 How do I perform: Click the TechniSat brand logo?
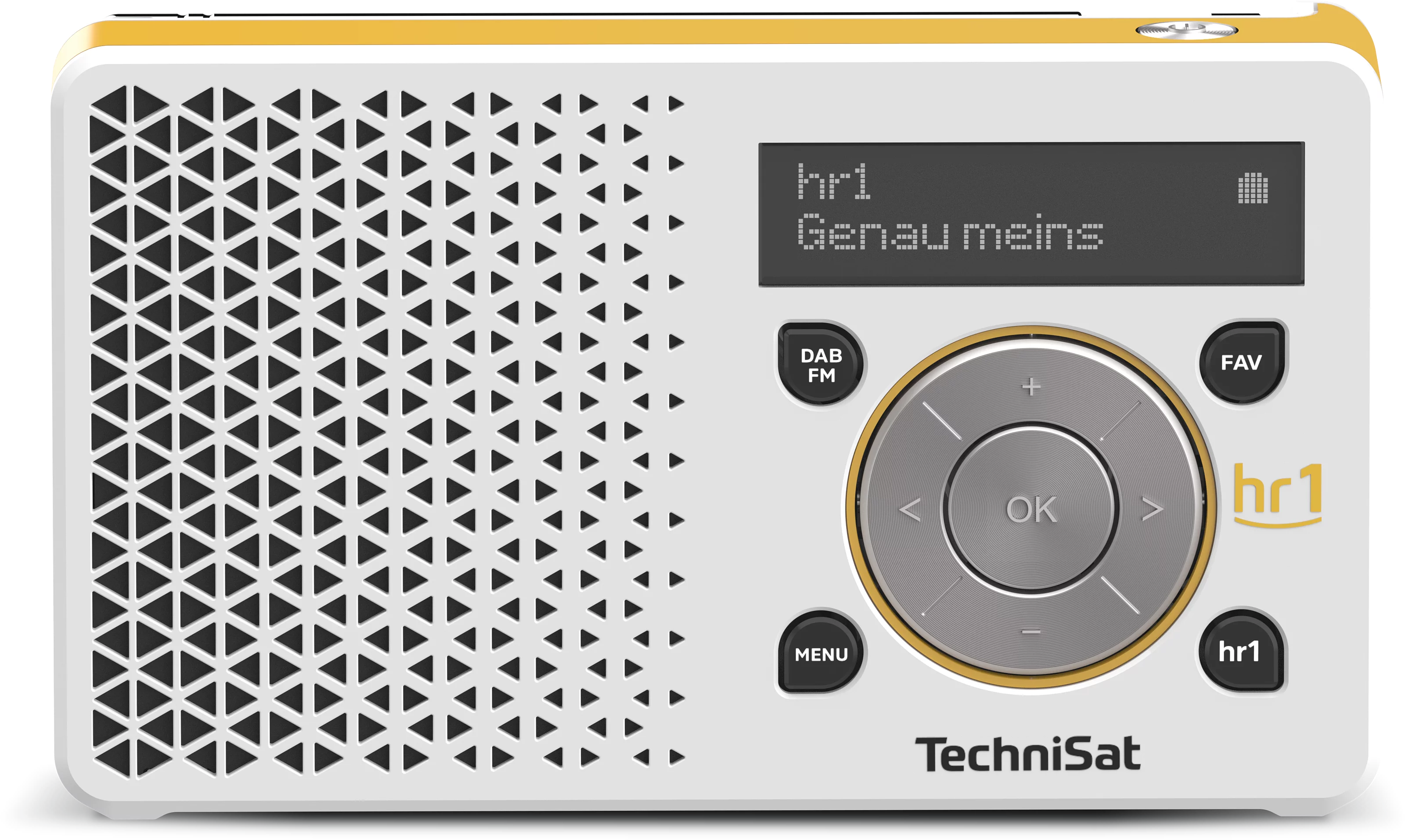(x=1028, y=754)
